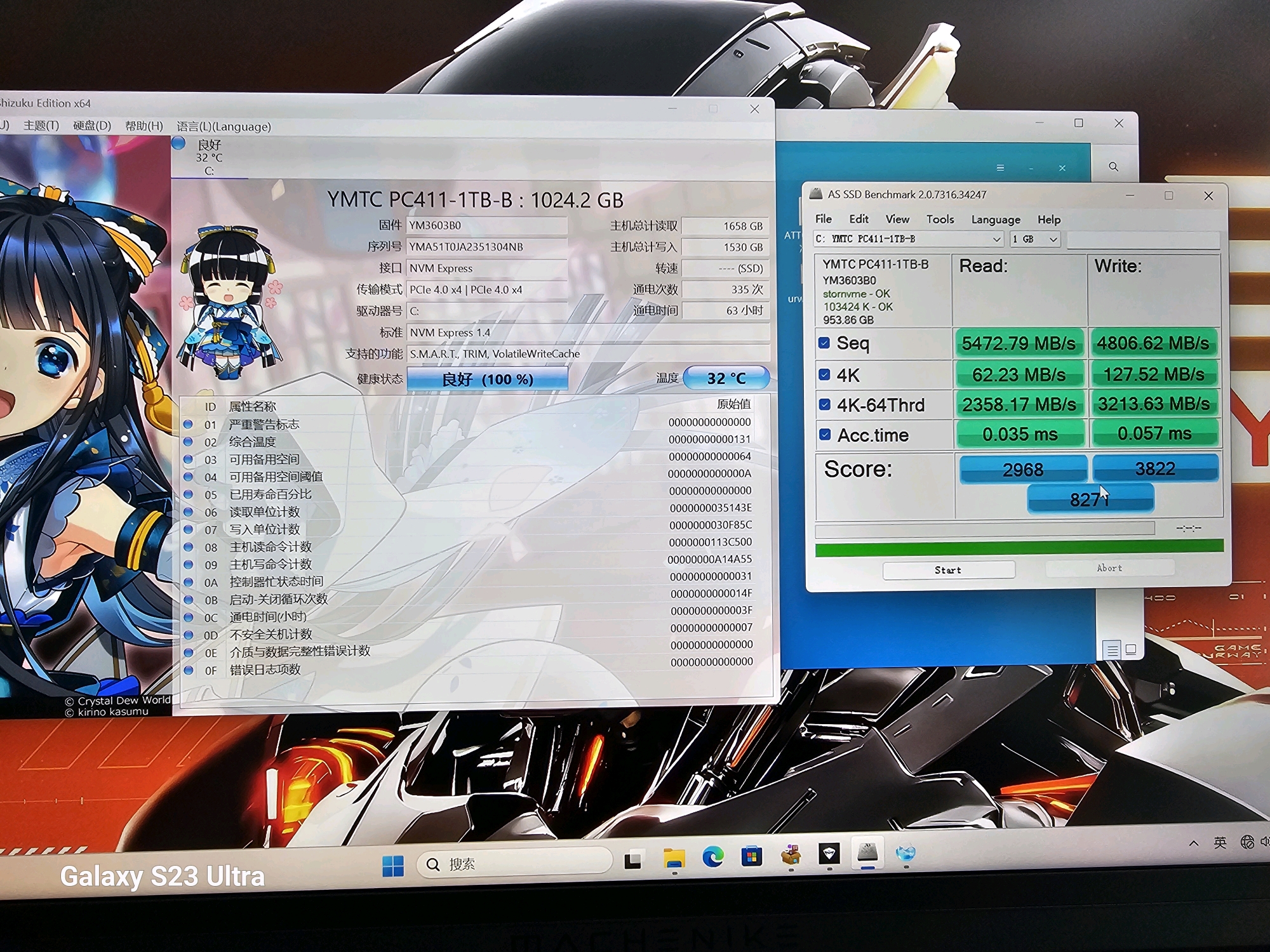This screenshot has height=952, width=1270.
Task: Click serial number YMA51T0JA2351304NB field
Action: tap(486, 247)
